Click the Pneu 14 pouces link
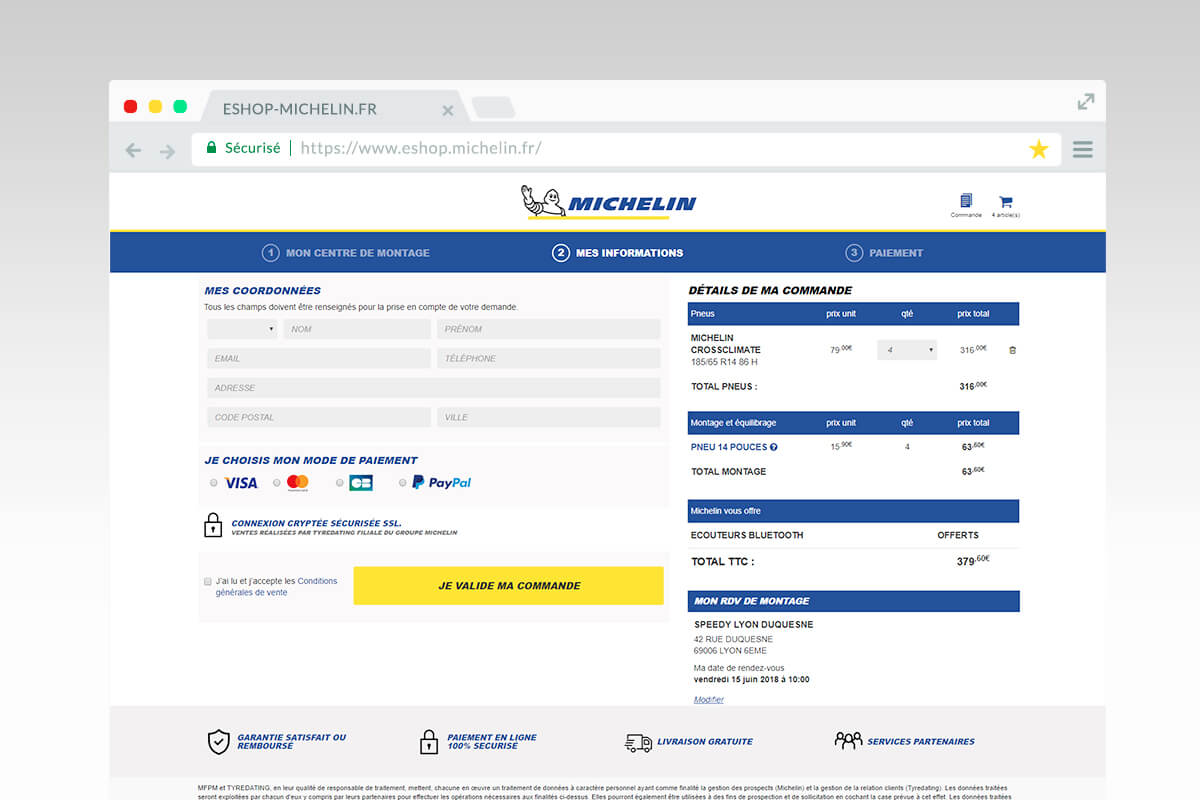Image resolution: width=1200 pixels, height=800 pixels. pyautogui.click(x=728, y=447)
